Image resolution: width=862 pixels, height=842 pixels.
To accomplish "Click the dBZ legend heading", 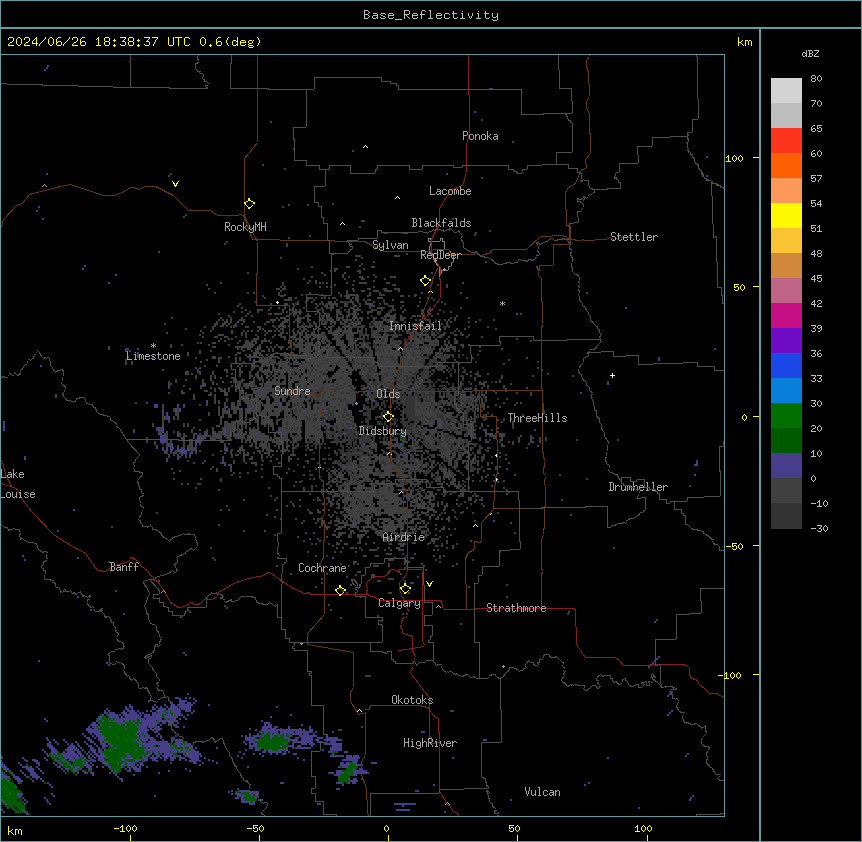I will pos(810,53).
